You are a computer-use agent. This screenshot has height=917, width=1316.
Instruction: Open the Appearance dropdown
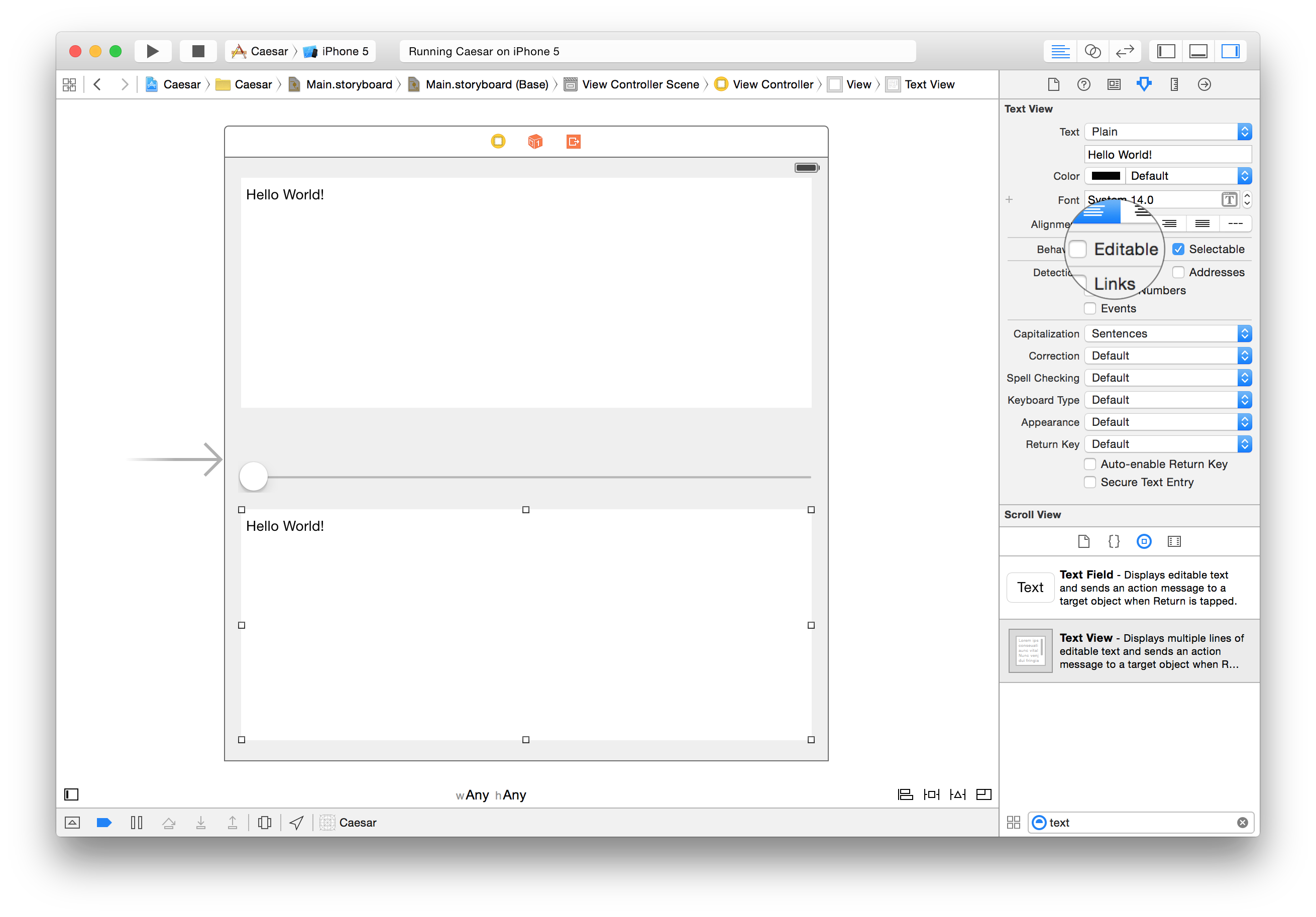click(x=1168, y=422)
